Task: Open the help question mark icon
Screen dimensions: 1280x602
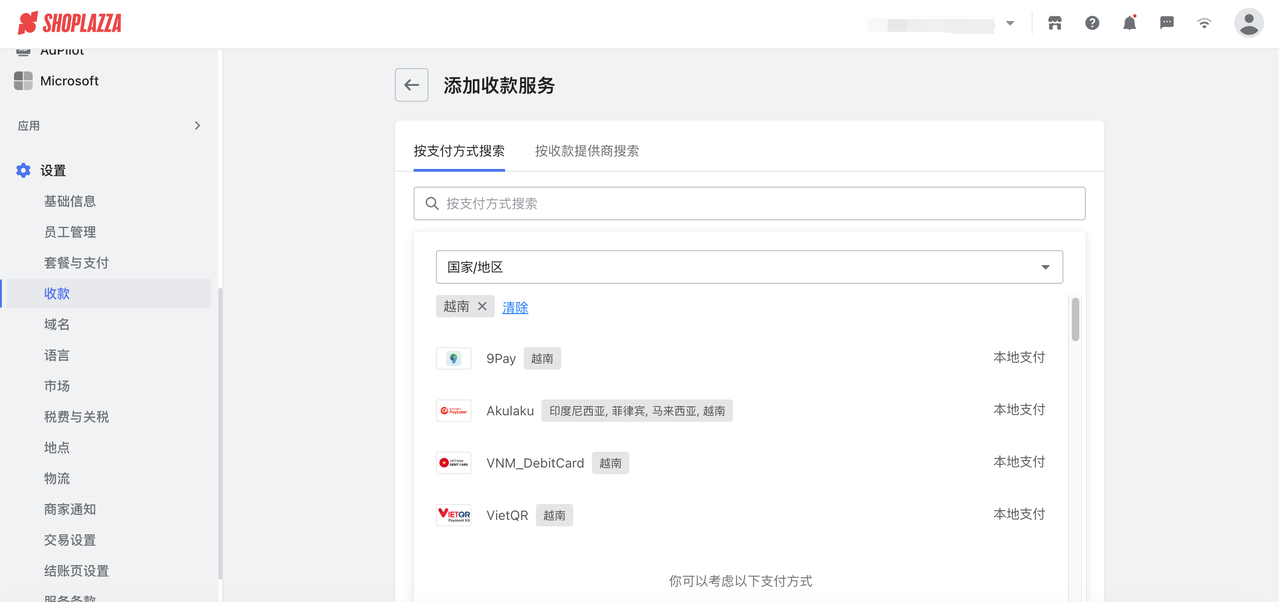Action: [1091, 22]
